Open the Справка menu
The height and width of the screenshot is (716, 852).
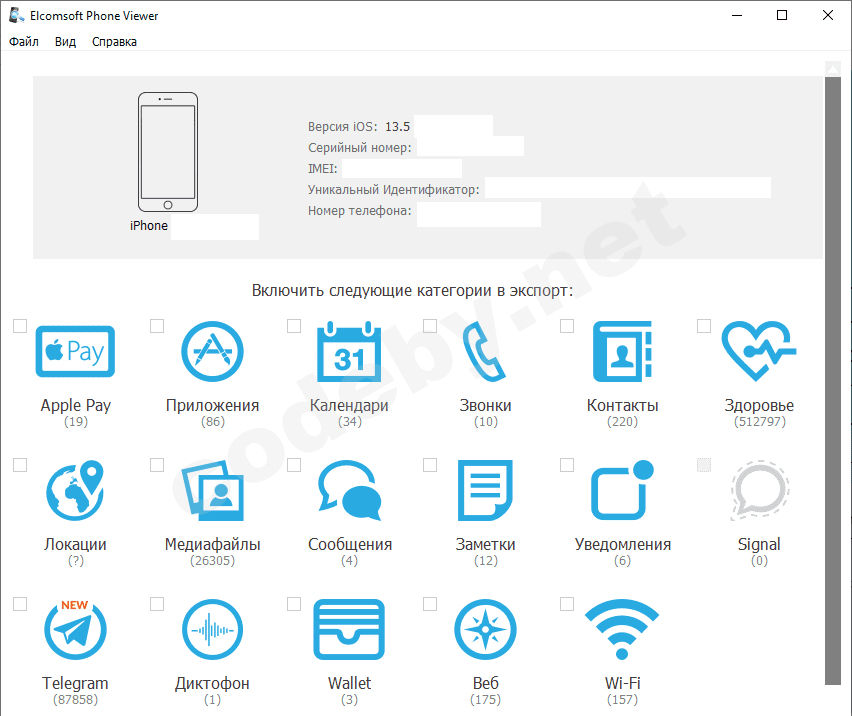[114, 42]
